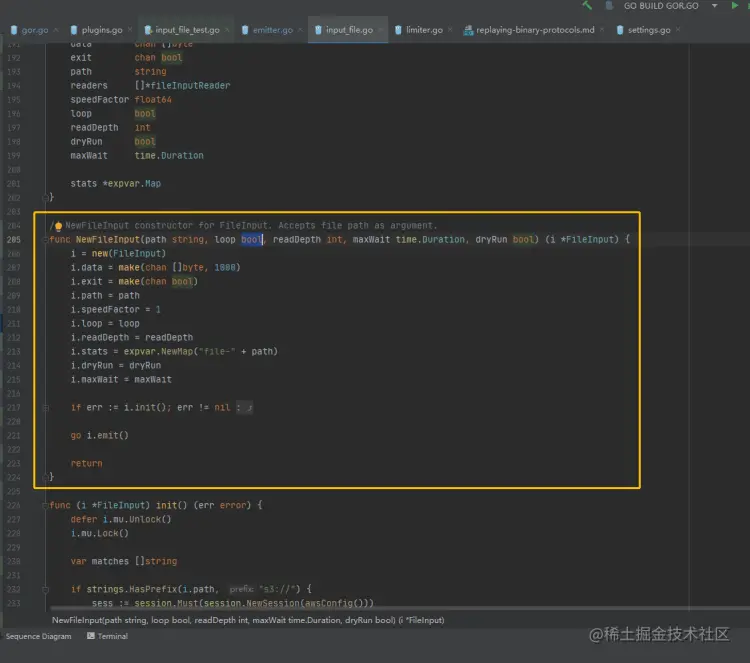
Task: Expand the folded braces placeholder after nil
Action: tap(244, 408)
